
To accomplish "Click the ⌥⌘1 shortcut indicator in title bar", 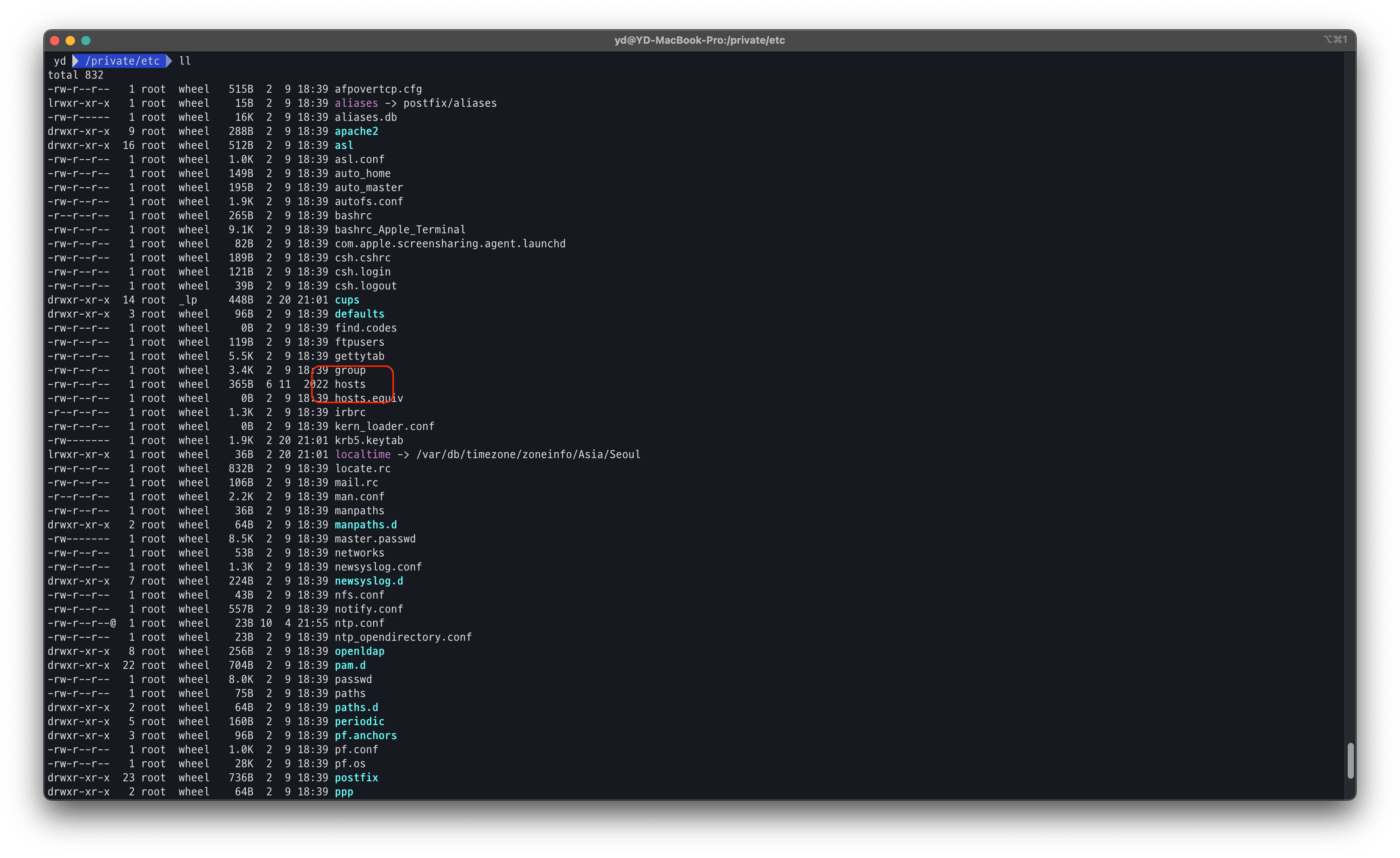I will tap(1335, 40).
